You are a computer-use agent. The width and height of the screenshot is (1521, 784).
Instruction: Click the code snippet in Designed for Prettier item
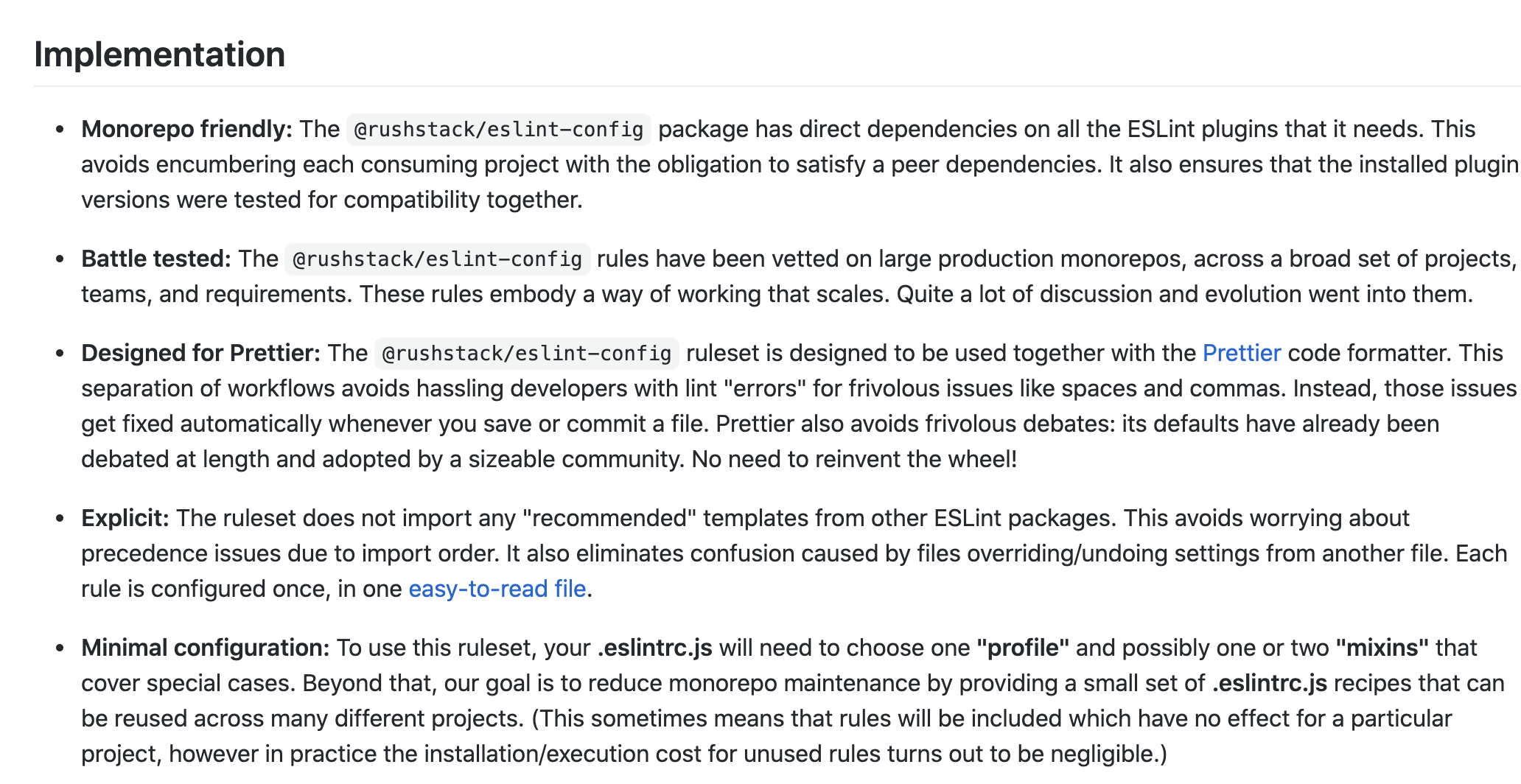click(526, 354)
